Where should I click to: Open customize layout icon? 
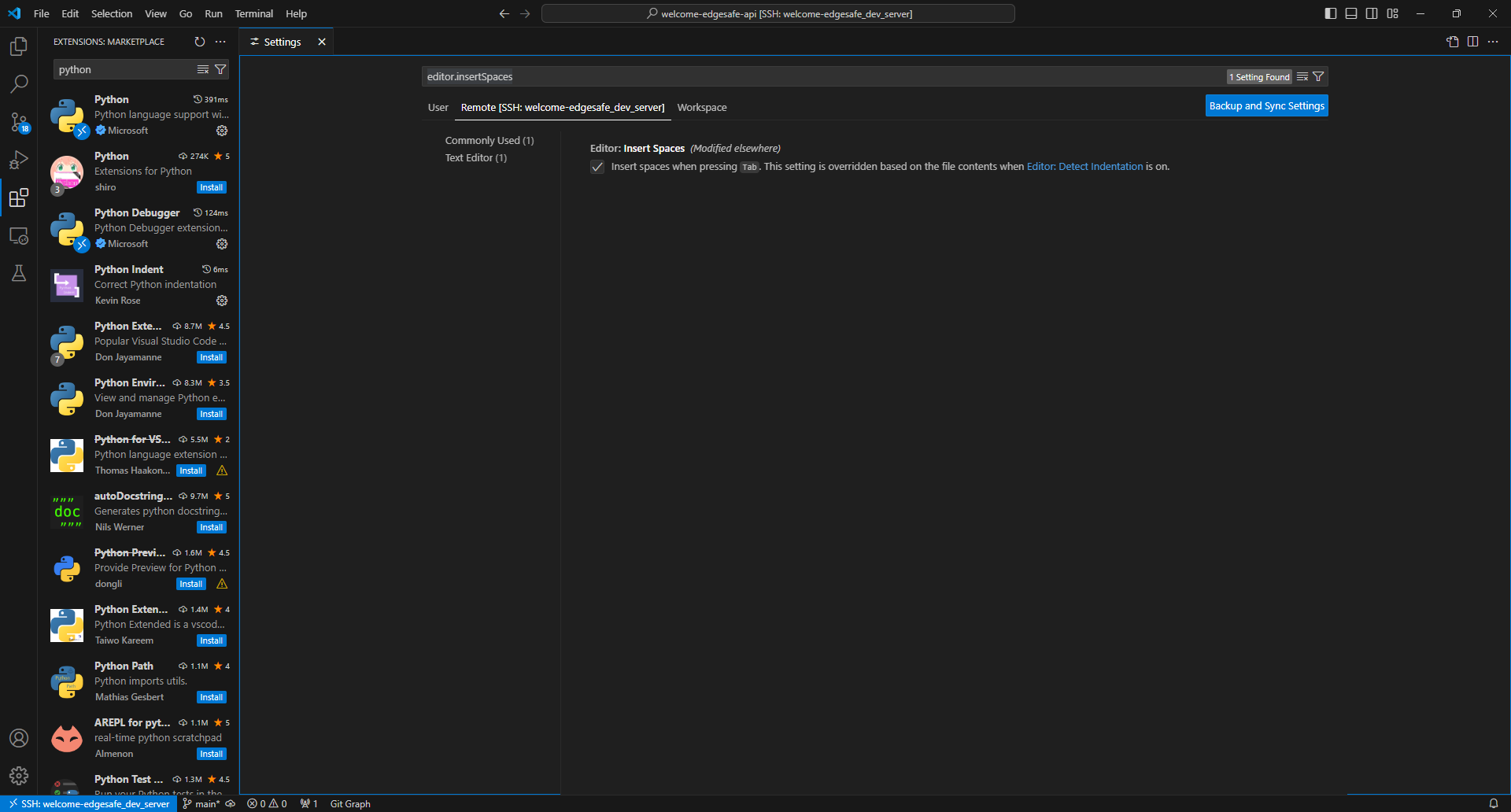1393,13
